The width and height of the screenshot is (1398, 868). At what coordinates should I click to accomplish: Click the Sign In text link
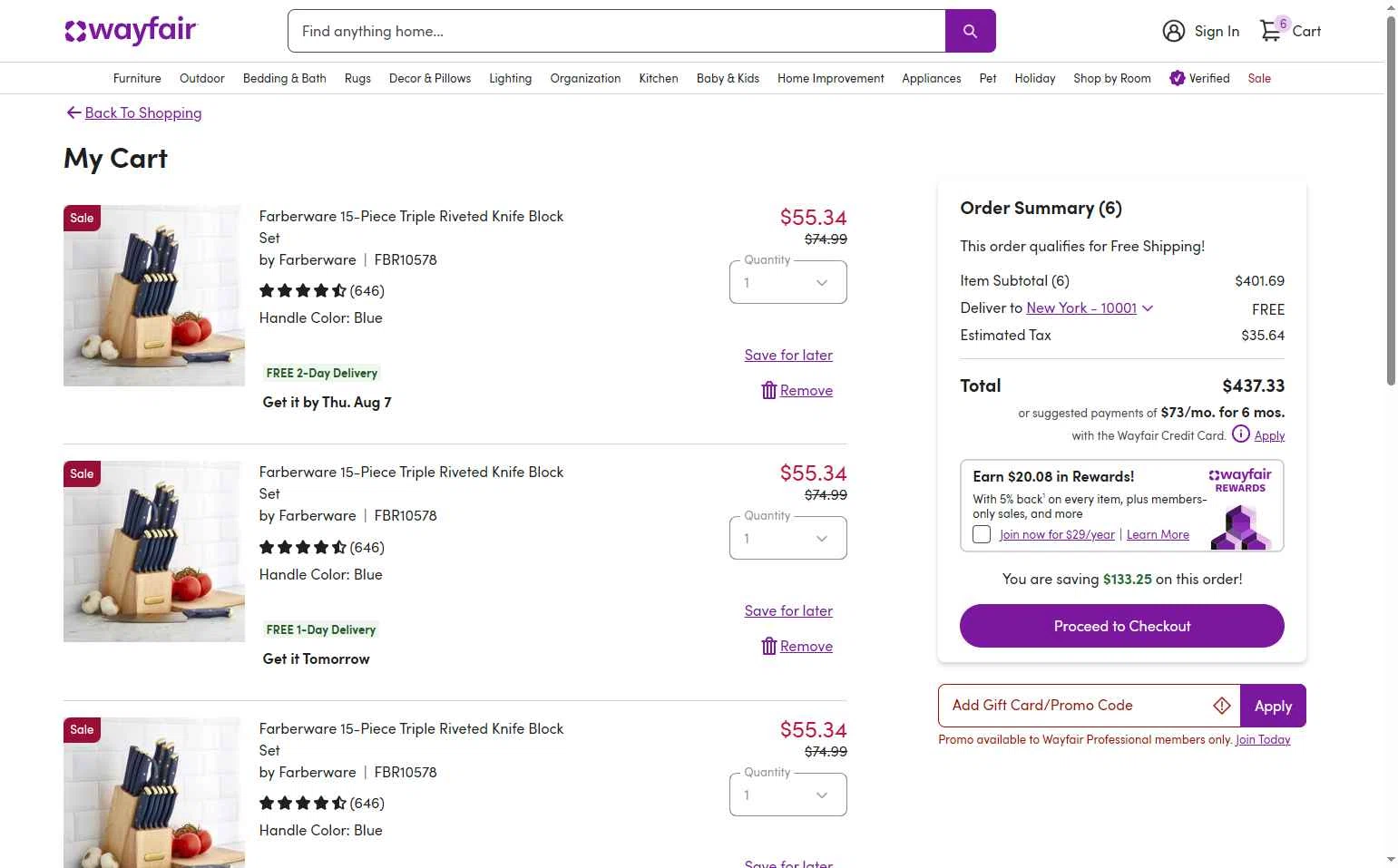(x=1217, y=31)
